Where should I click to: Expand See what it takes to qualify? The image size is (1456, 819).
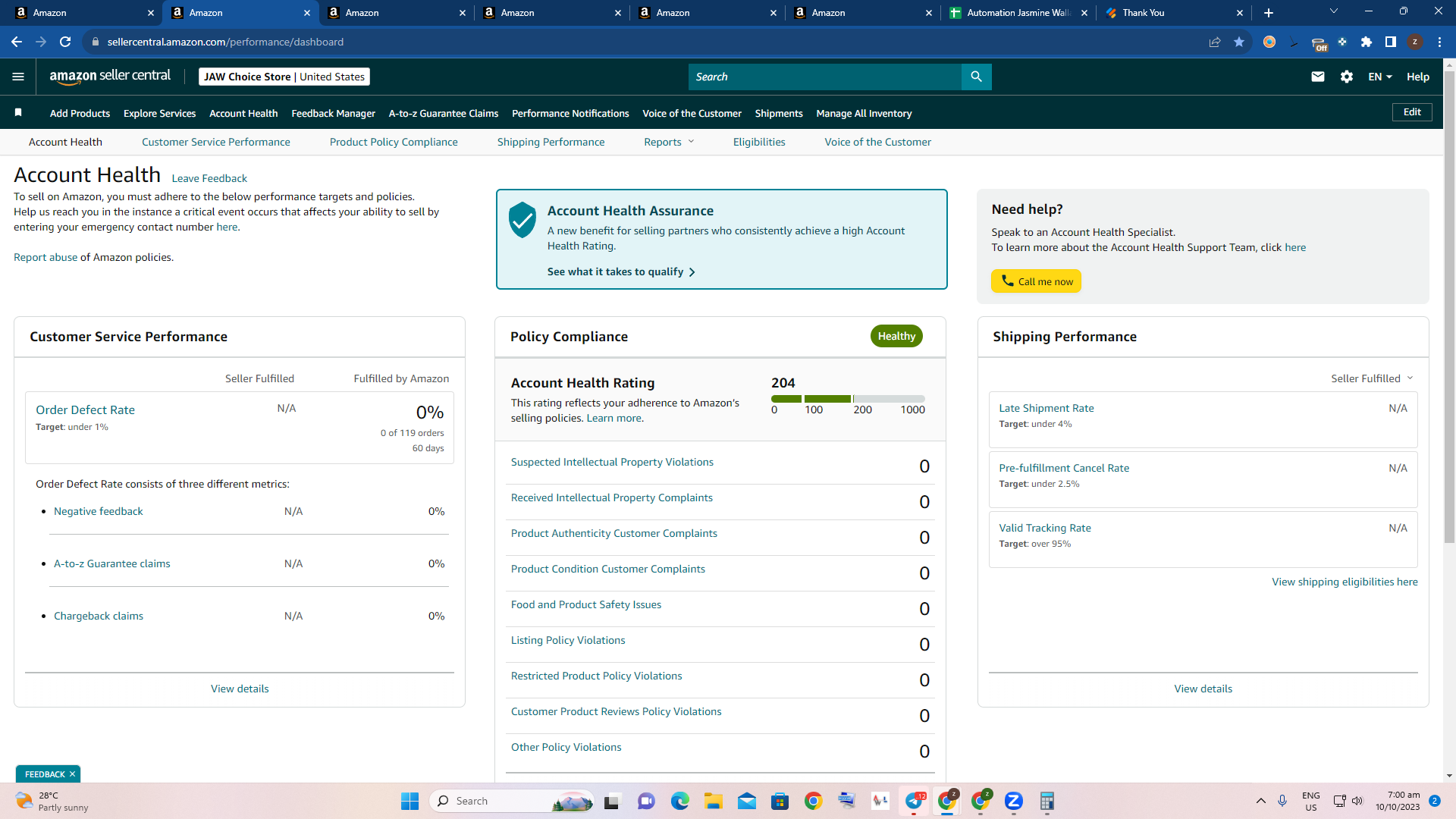coord(621,271)
